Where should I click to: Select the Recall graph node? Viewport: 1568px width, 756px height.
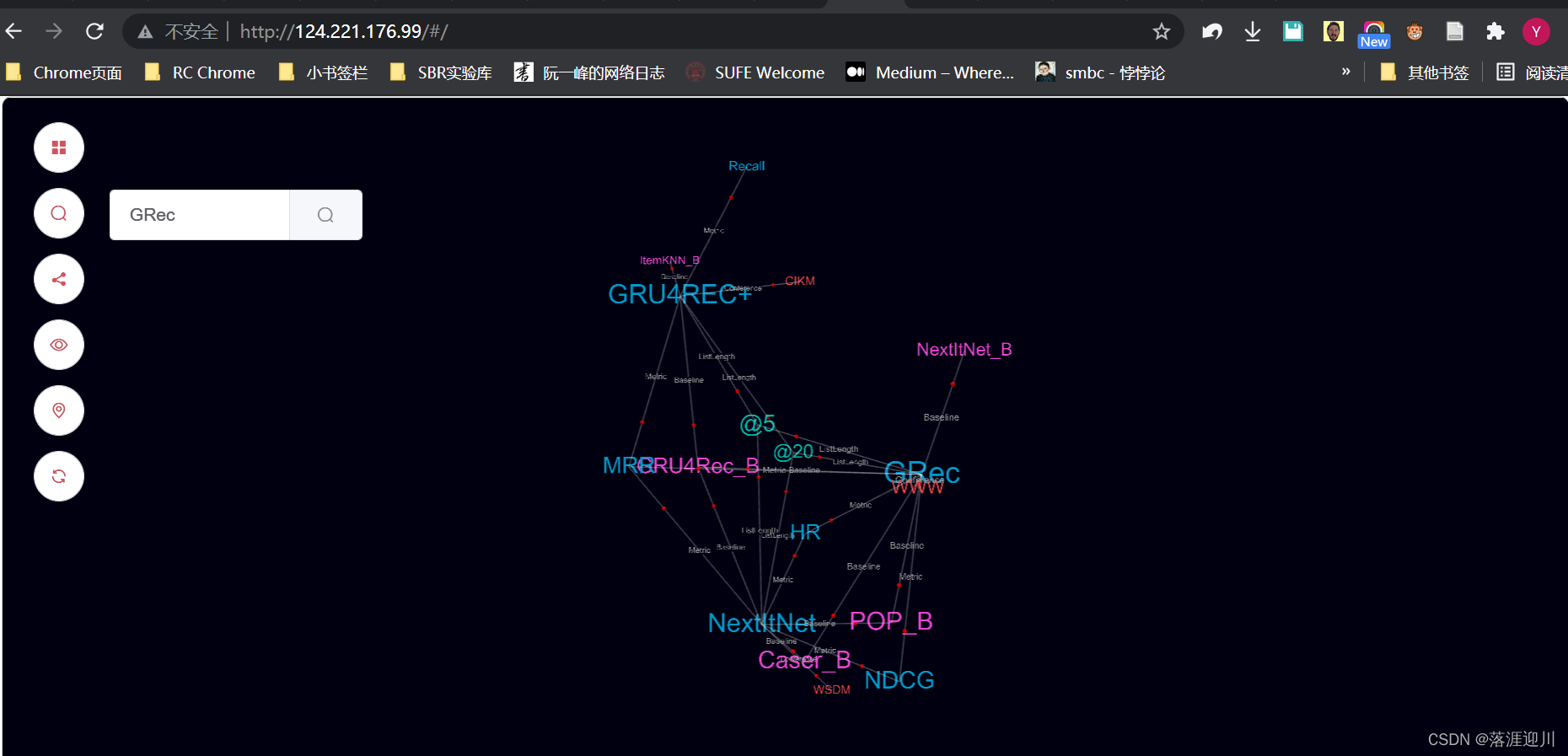coord(747,166)
